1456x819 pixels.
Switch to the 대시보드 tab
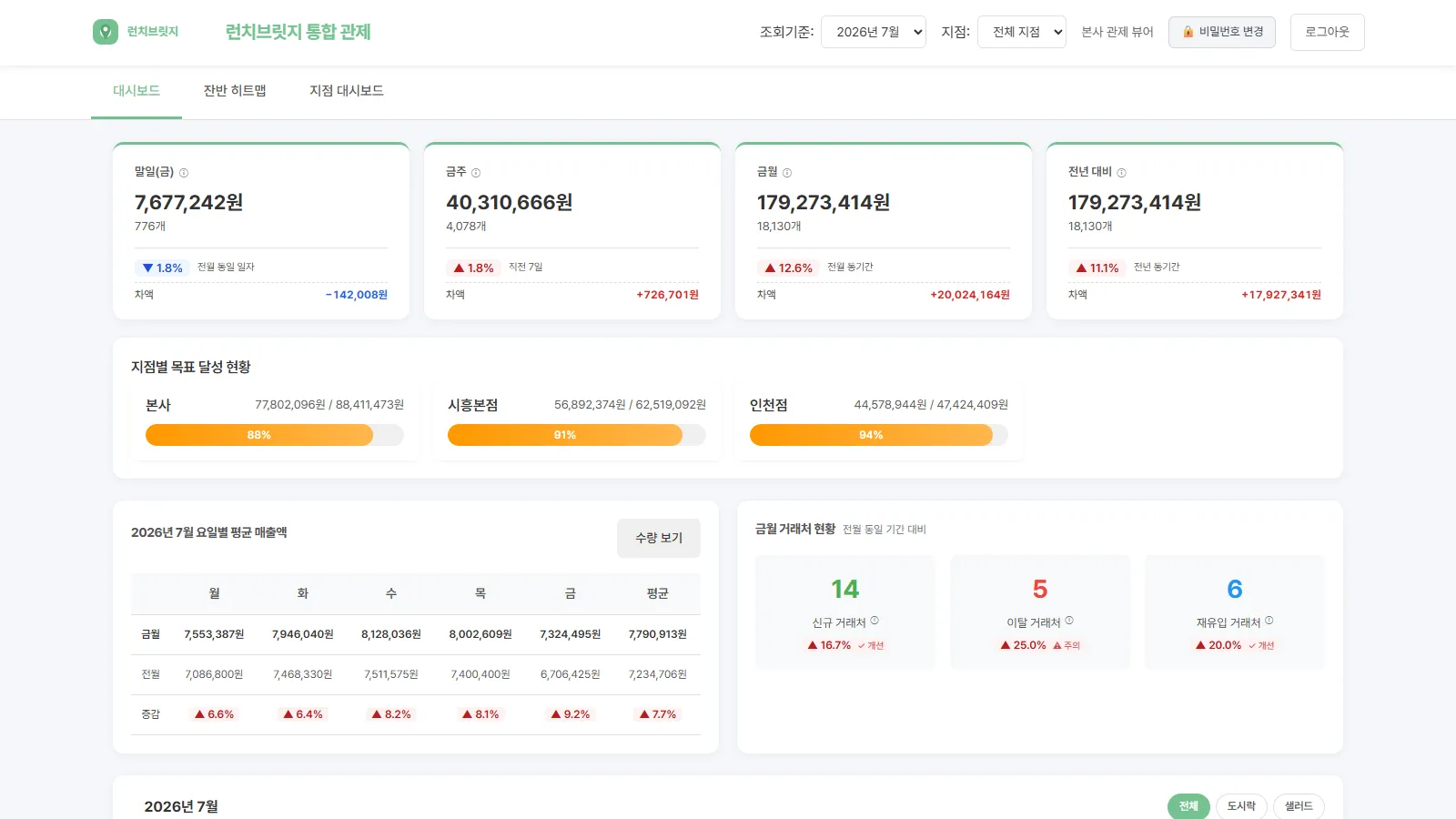coord(136,91)
